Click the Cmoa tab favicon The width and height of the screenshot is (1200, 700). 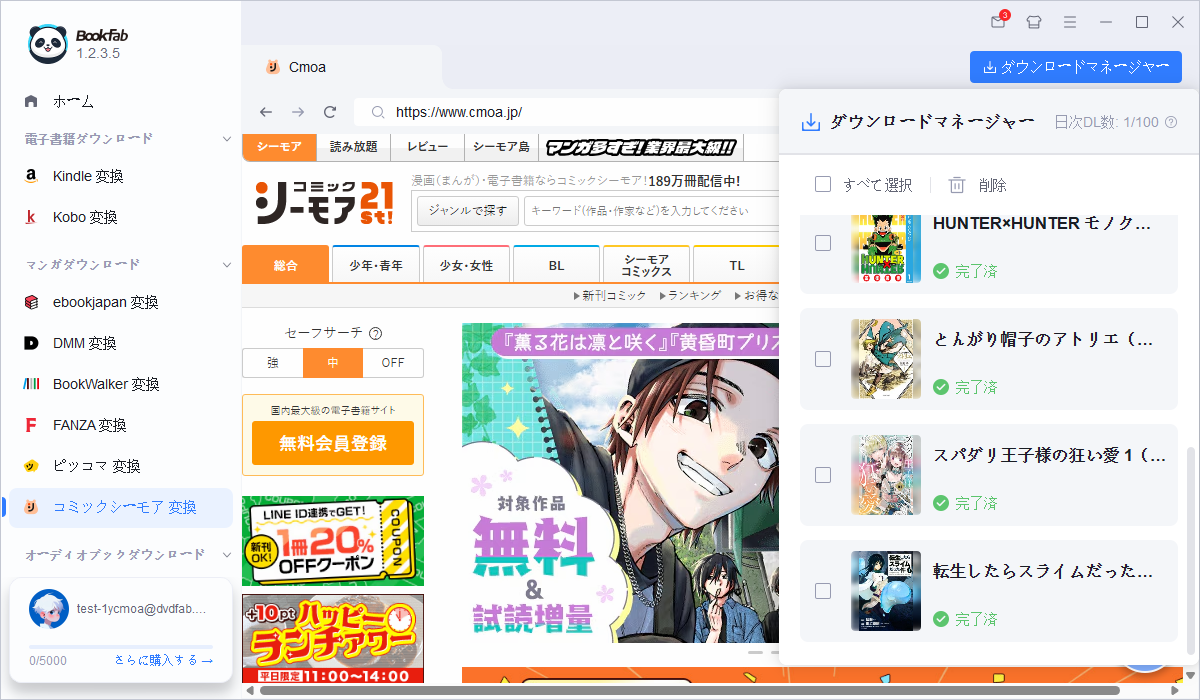(x=272, y=67)
